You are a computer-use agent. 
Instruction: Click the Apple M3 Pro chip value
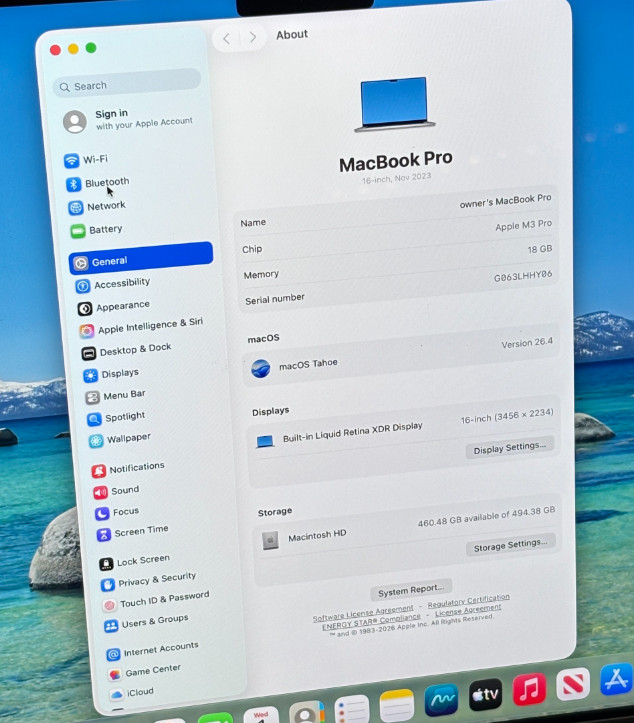[523, 225]
